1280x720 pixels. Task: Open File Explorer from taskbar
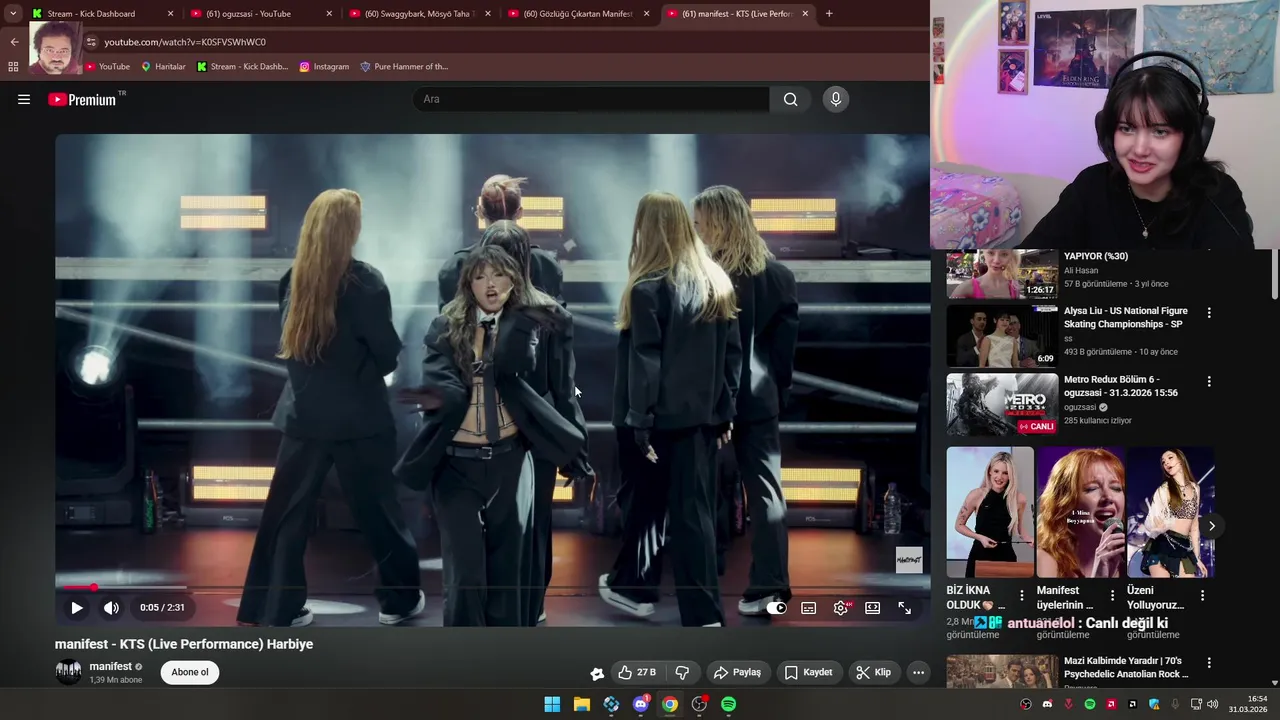click(581, 704)
